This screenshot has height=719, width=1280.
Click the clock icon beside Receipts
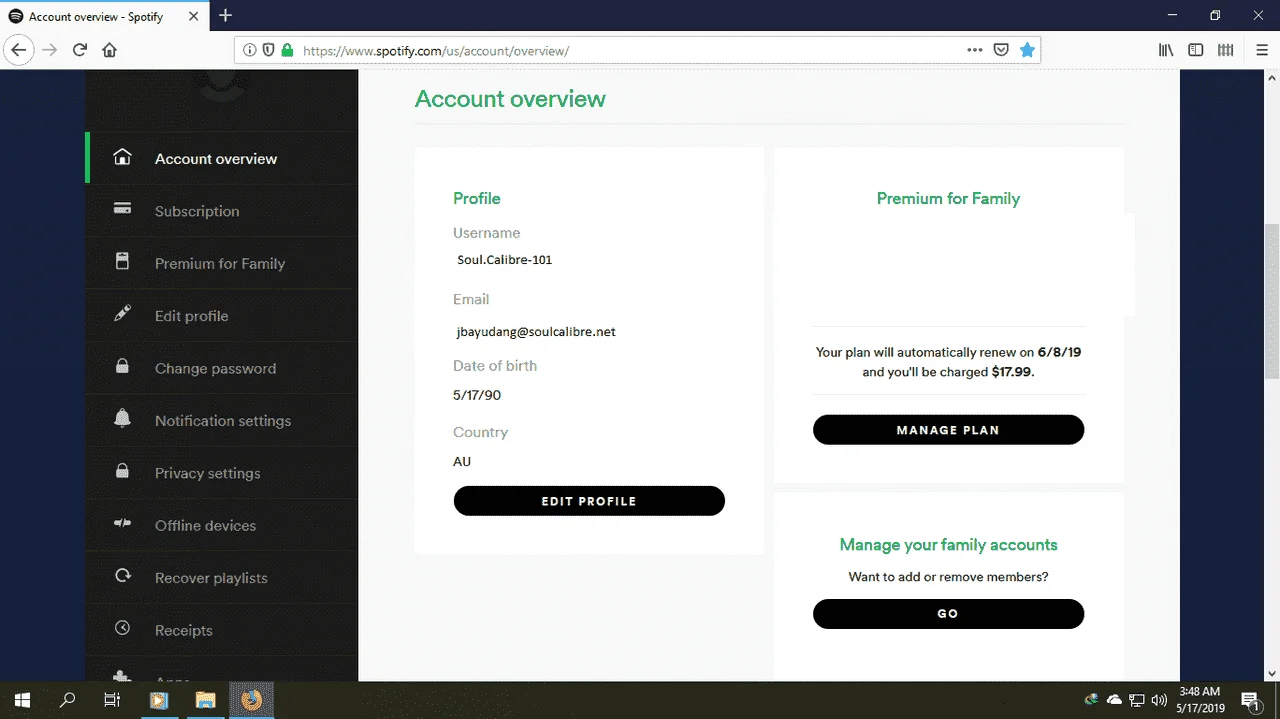coord(122,628)
